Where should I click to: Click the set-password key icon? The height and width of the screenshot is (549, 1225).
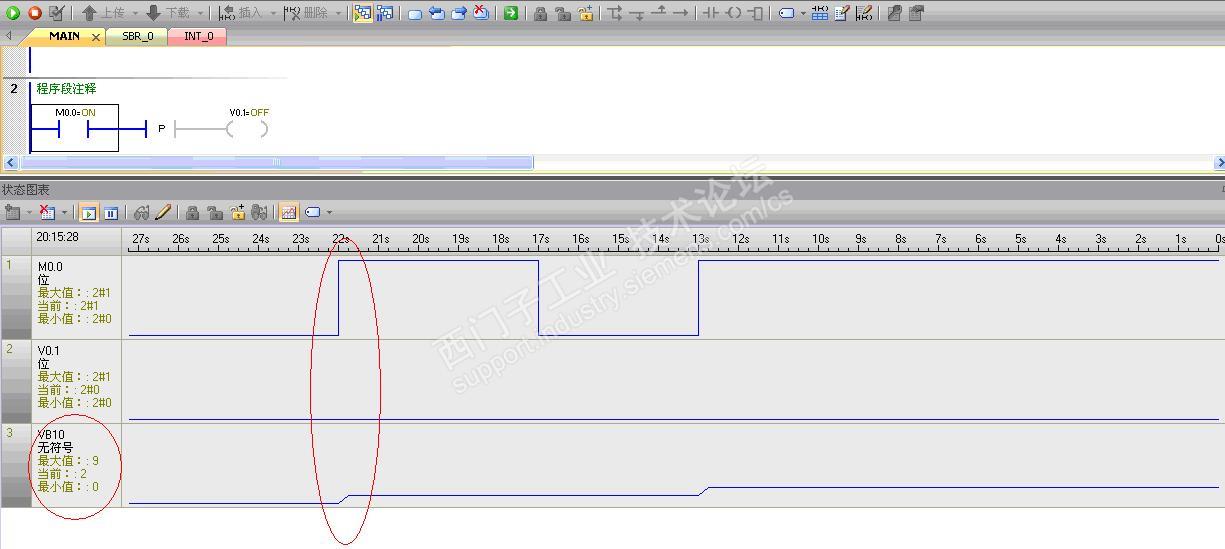click(894, 13)
